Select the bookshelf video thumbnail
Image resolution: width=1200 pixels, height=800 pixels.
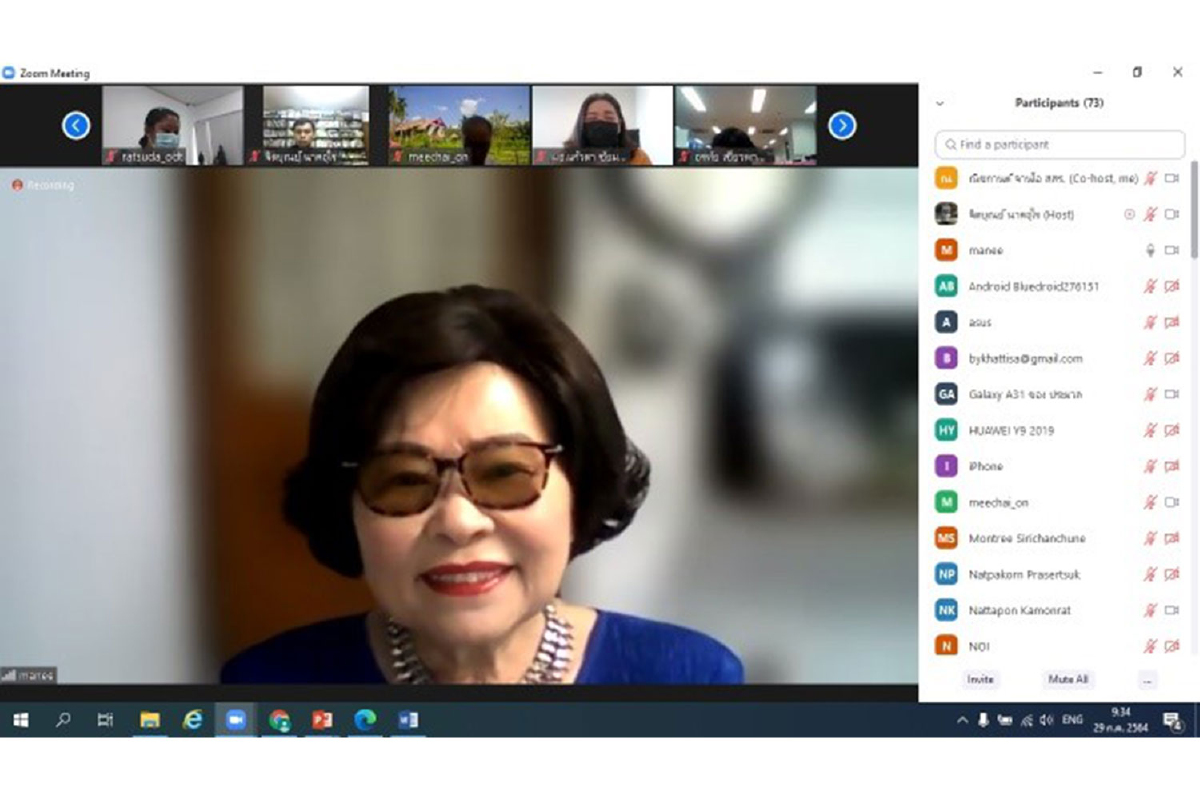(316, 125)
